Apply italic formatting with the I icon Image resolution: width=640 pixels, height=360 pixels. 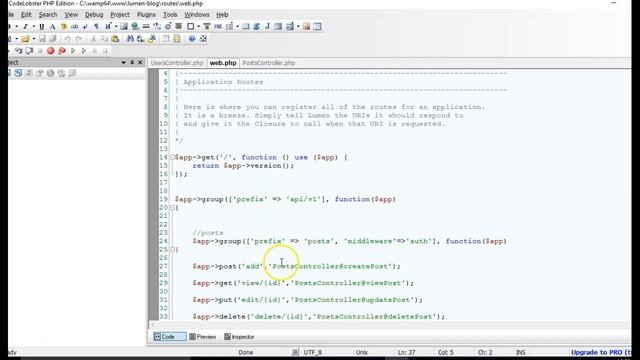click(x=25, y=27)
